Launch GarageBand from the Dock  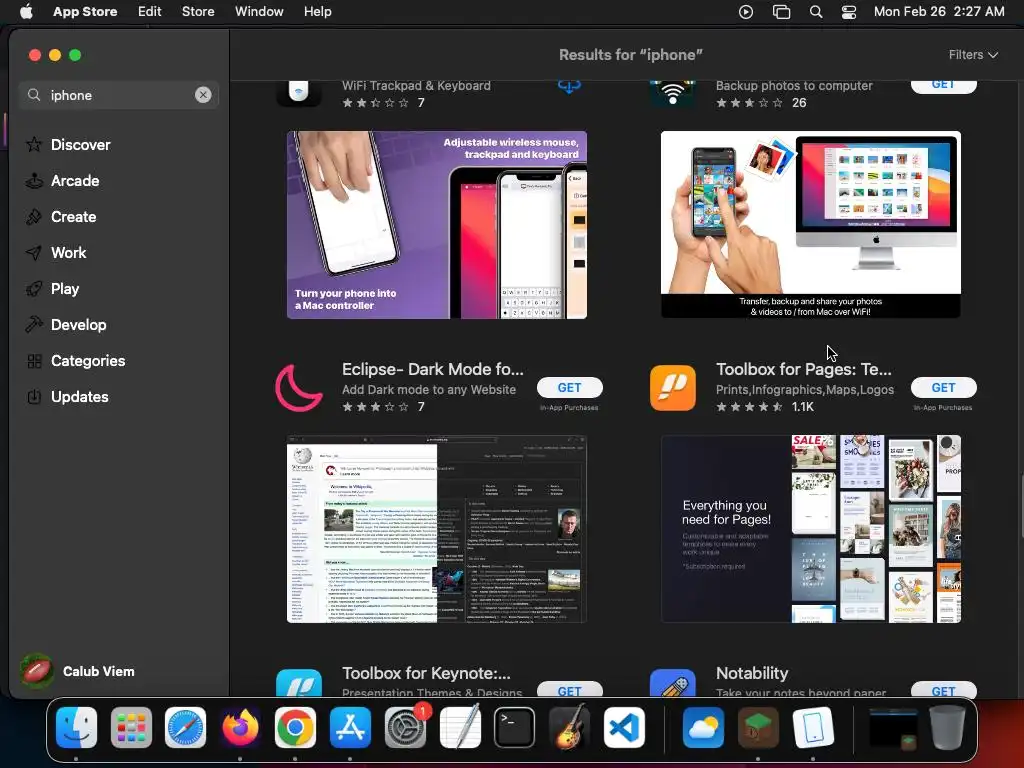[x=569, y=728]
